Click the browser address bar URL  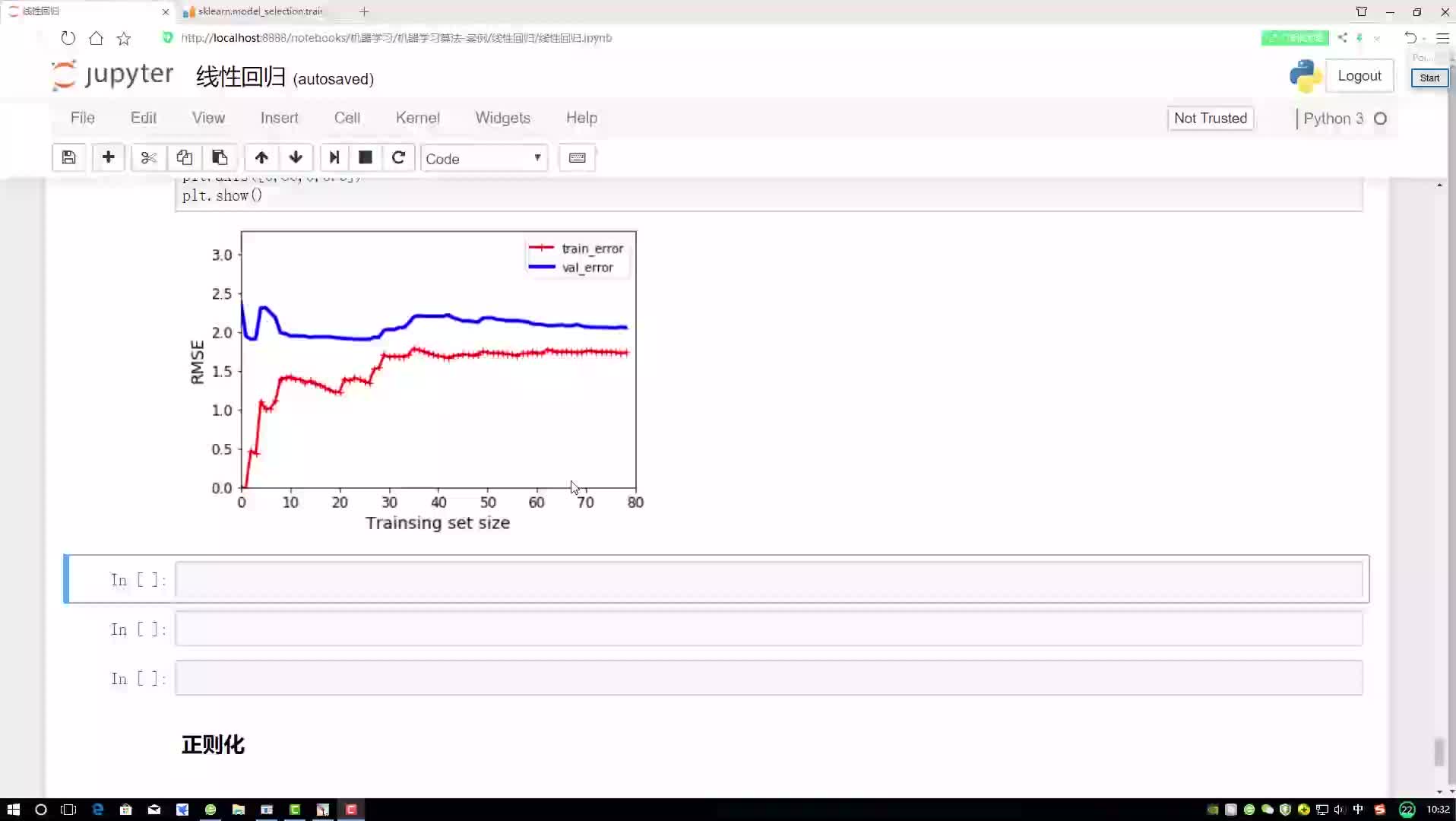point(397,38)
